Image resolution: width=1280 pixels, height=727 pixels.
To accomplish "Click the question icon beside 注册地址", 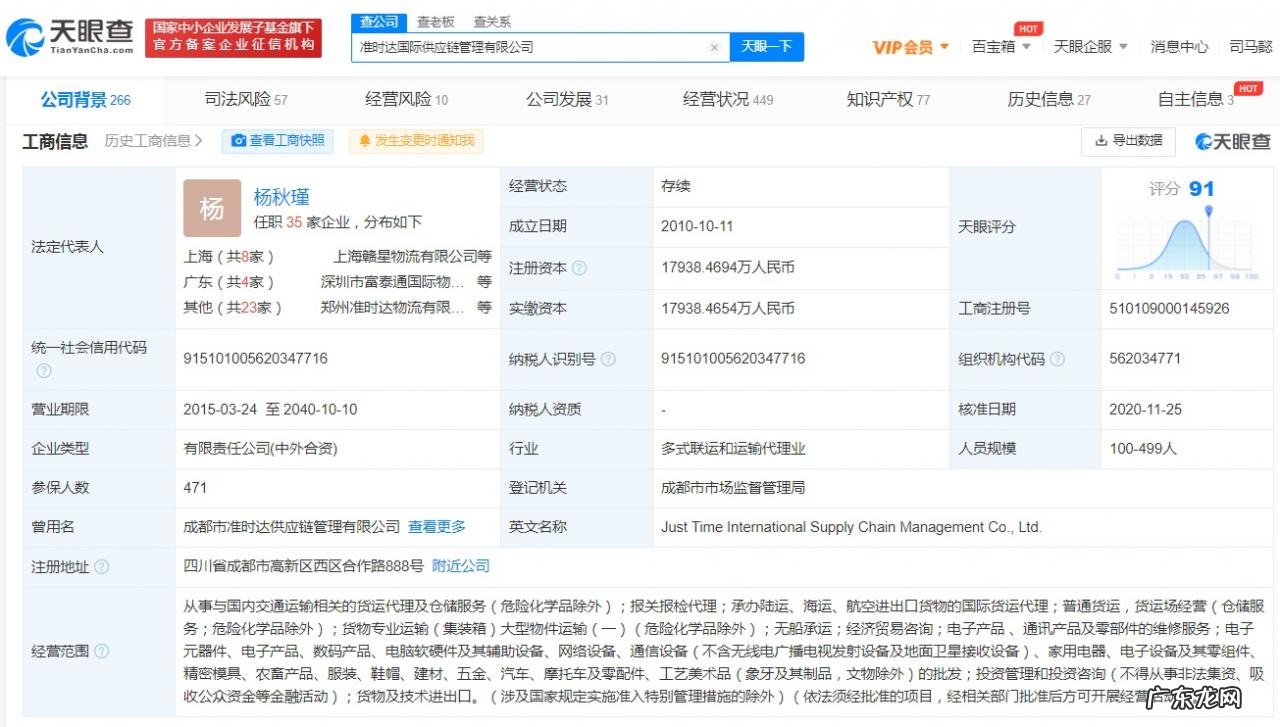I will tap(101, 567).
